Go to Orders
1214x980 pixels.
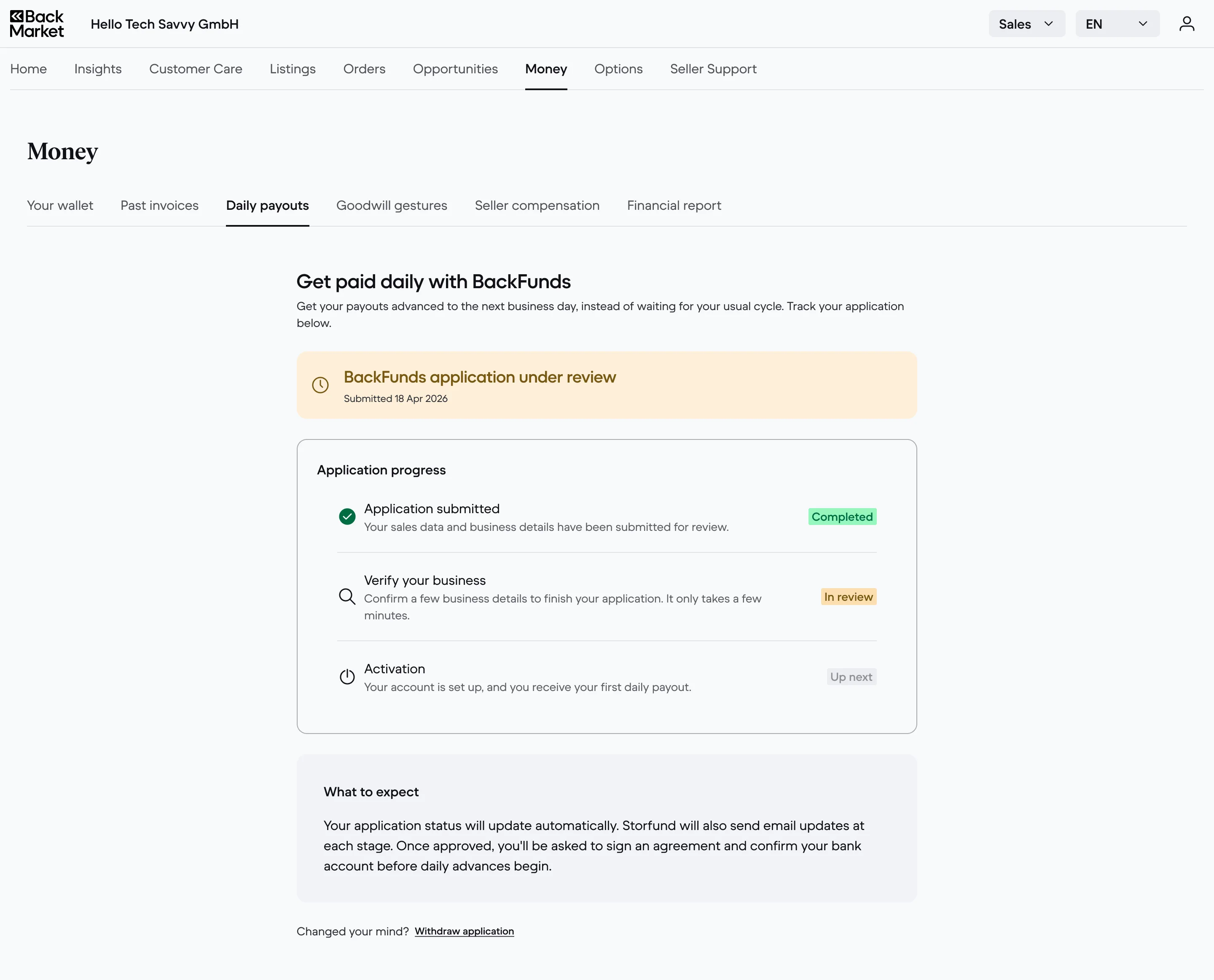coord(364,69)
